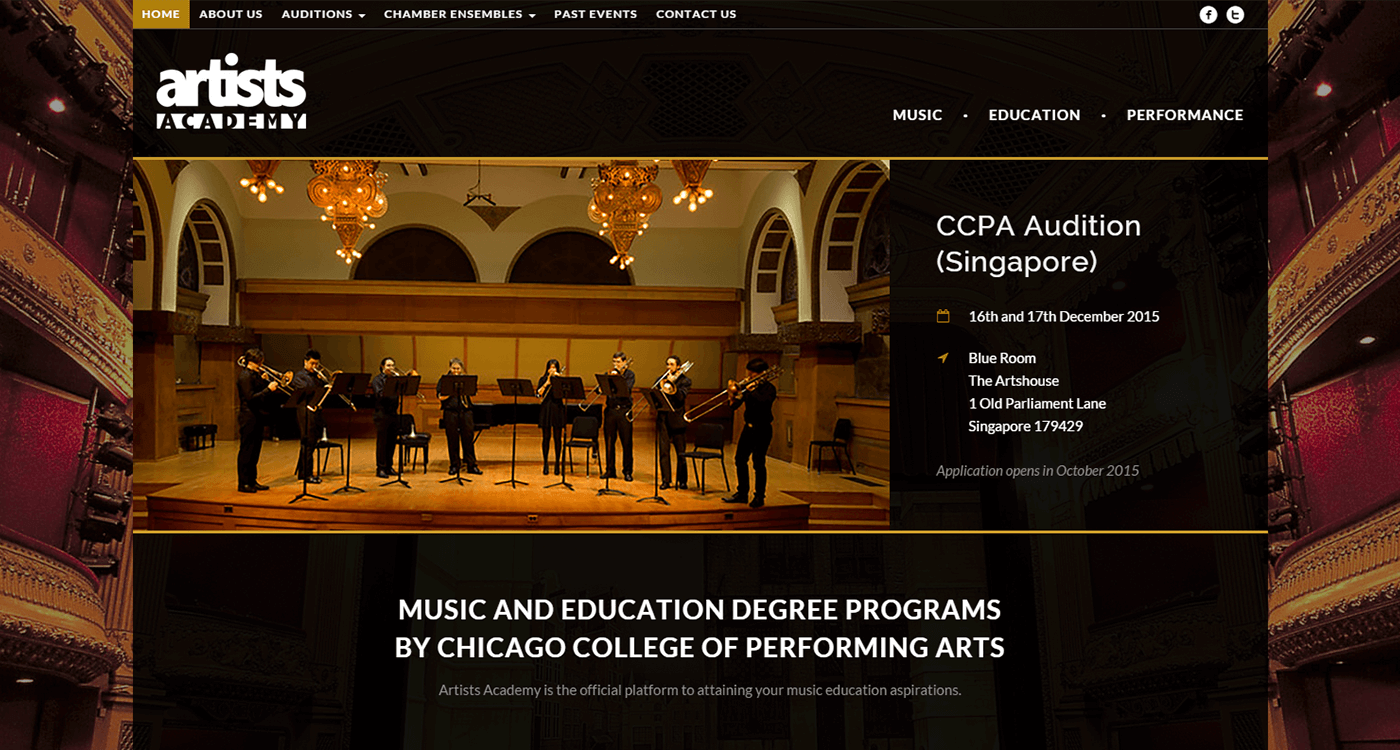Screen dimensions: 1400x750
Task: Expand the Auditions dropdown menu
Action: pos(323,14)
